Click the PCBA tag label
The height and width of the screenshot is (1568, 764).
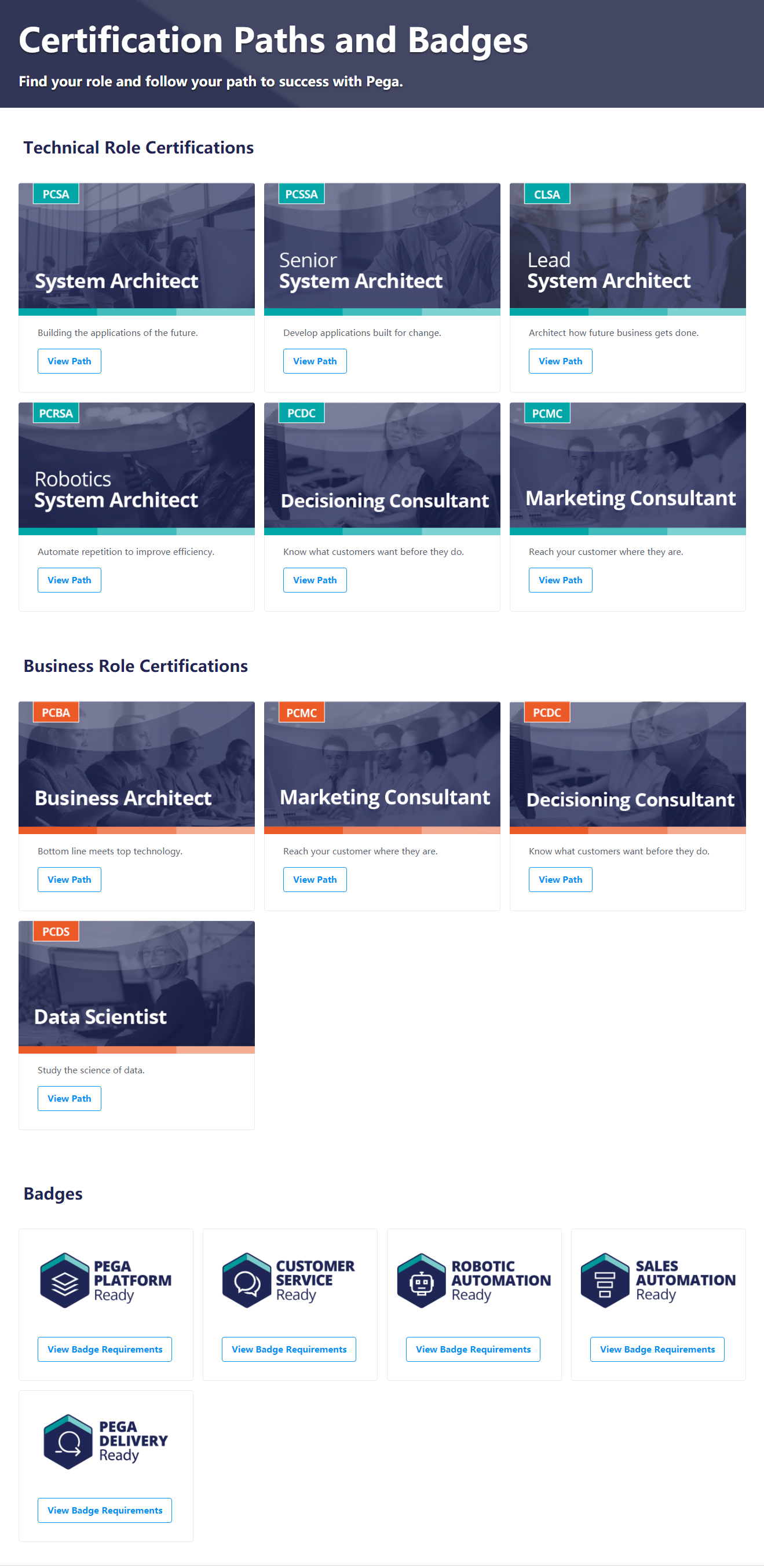(x=56, y=713)
